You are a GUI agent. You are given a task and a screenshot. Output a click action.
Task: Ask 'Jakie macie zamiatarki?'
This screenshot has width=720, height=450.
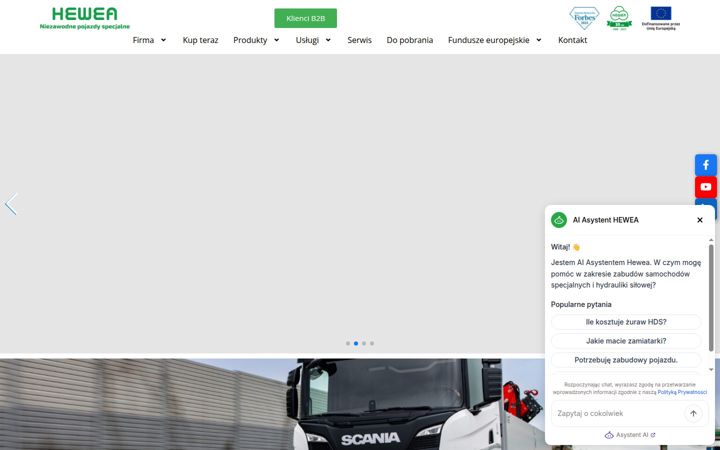[x=626, y=341]
